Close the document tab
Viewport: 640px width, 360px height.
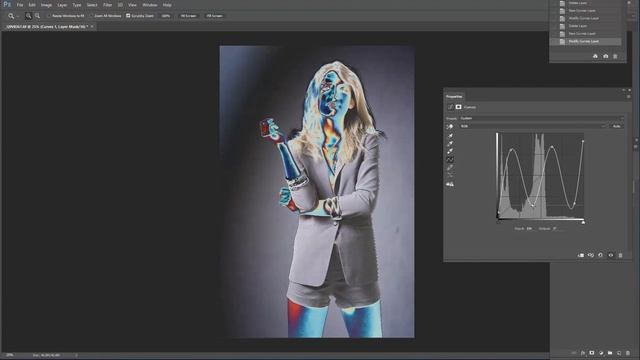click(x=92, y=27)
